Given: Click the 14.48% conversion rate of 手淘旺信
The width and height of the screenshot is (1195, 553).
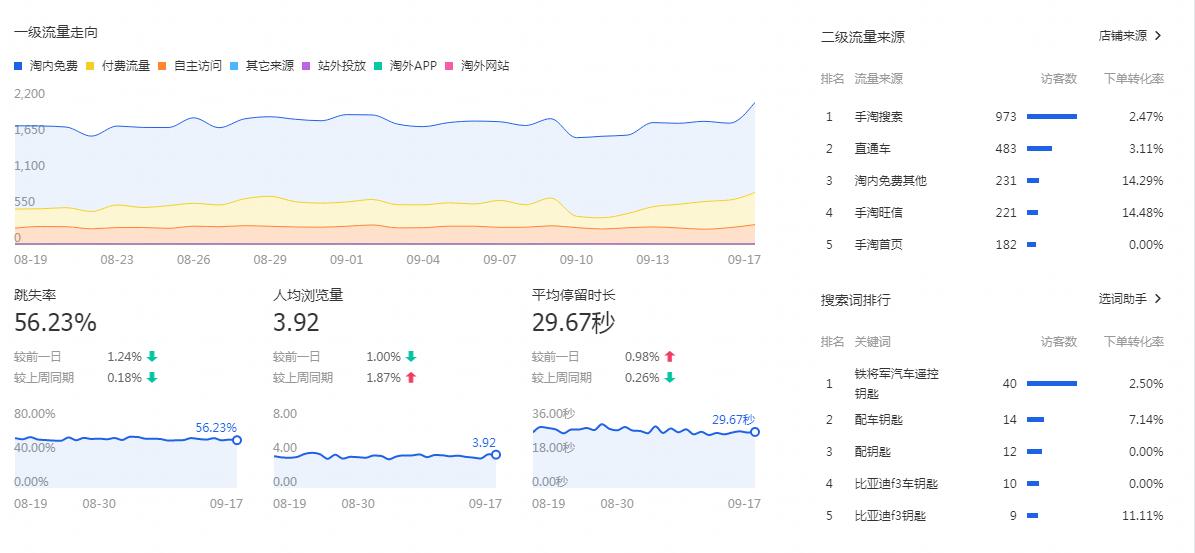Looking at the screenshot, I should click(x=1142, y=213).
